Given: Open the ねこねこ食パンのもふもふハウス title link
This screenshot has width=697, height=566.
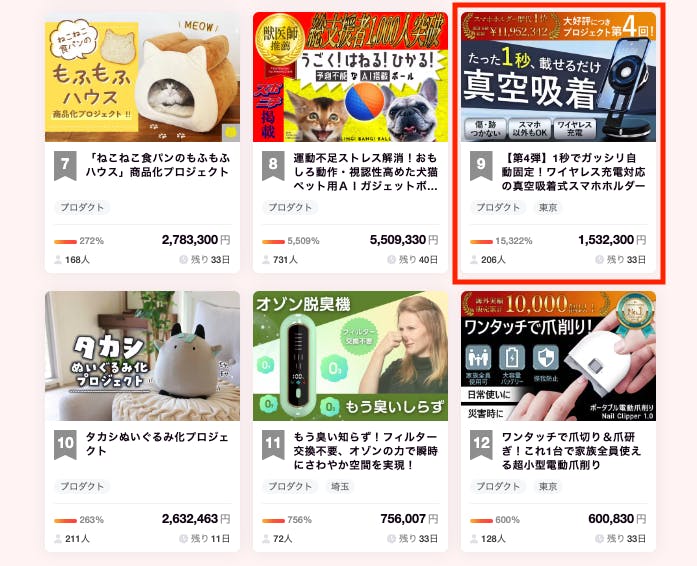Looking at the screenshot, I should tap(158, 165).
